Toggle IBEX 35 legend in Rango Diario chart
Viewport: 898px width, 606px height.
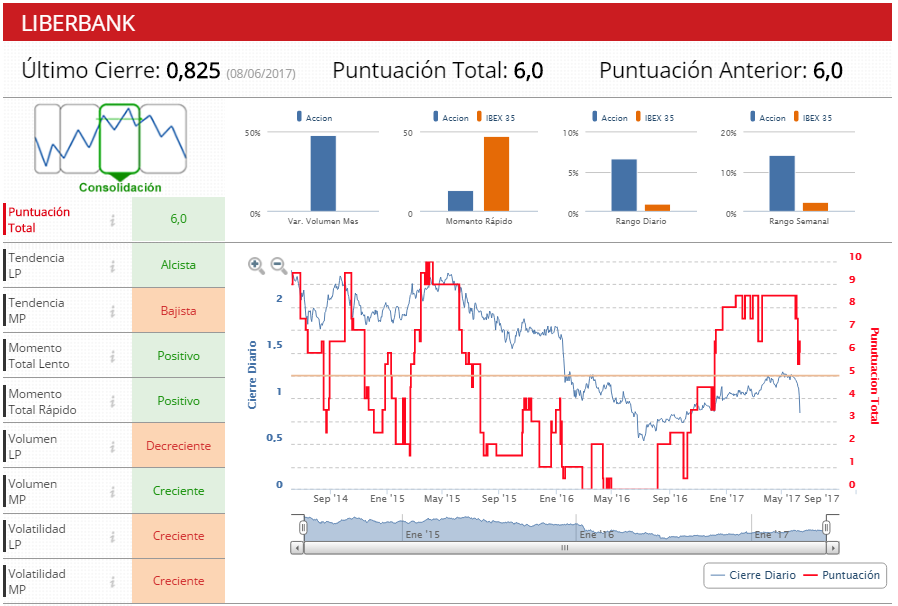(x=655, y=117)
